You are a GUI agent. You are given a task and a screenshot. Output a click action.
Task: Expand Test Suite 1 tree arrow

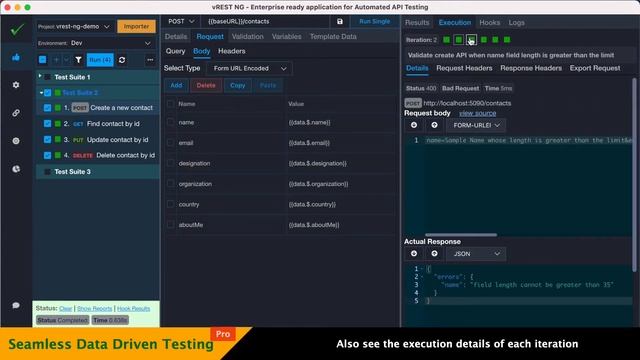(40, 76)
